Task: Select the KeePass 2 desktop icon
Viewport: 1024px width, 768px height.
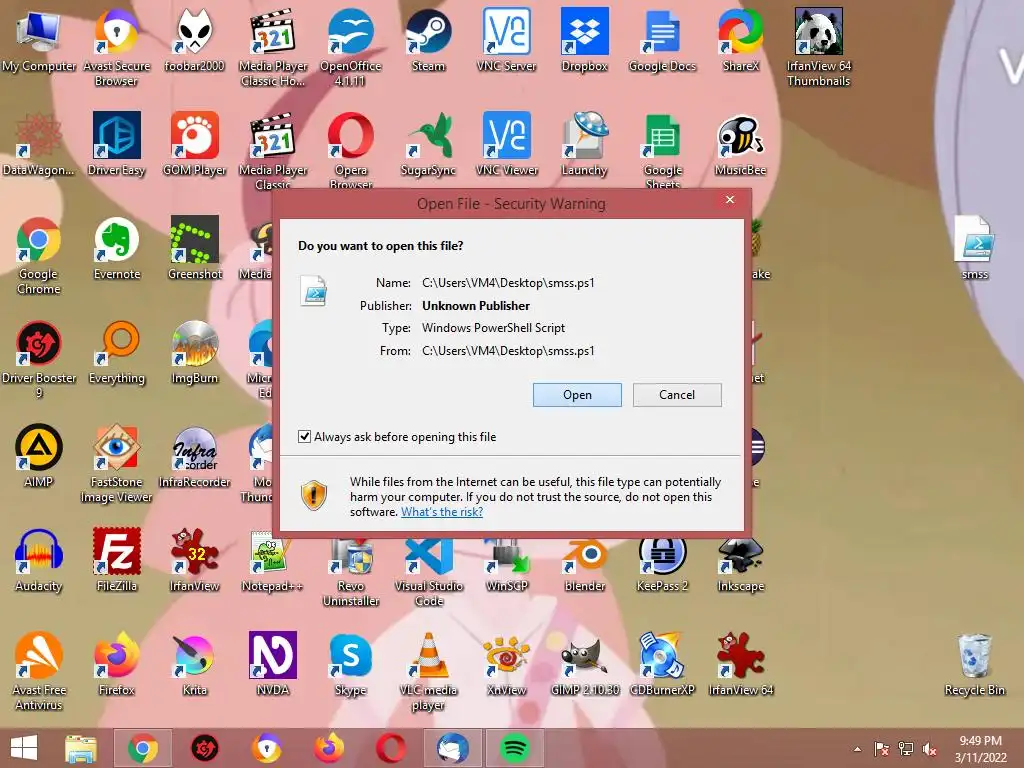Action: pos(662,566)
